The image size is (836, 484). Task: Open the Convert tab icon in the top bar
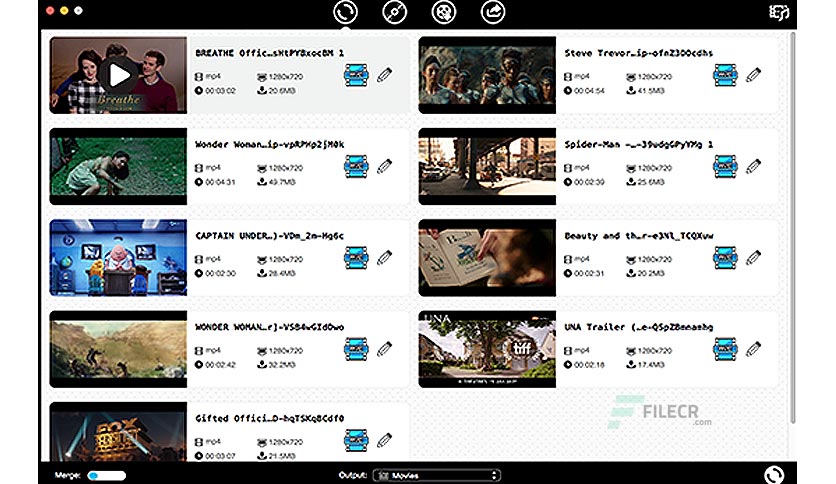pyautogui.click(x=345, y=12)
